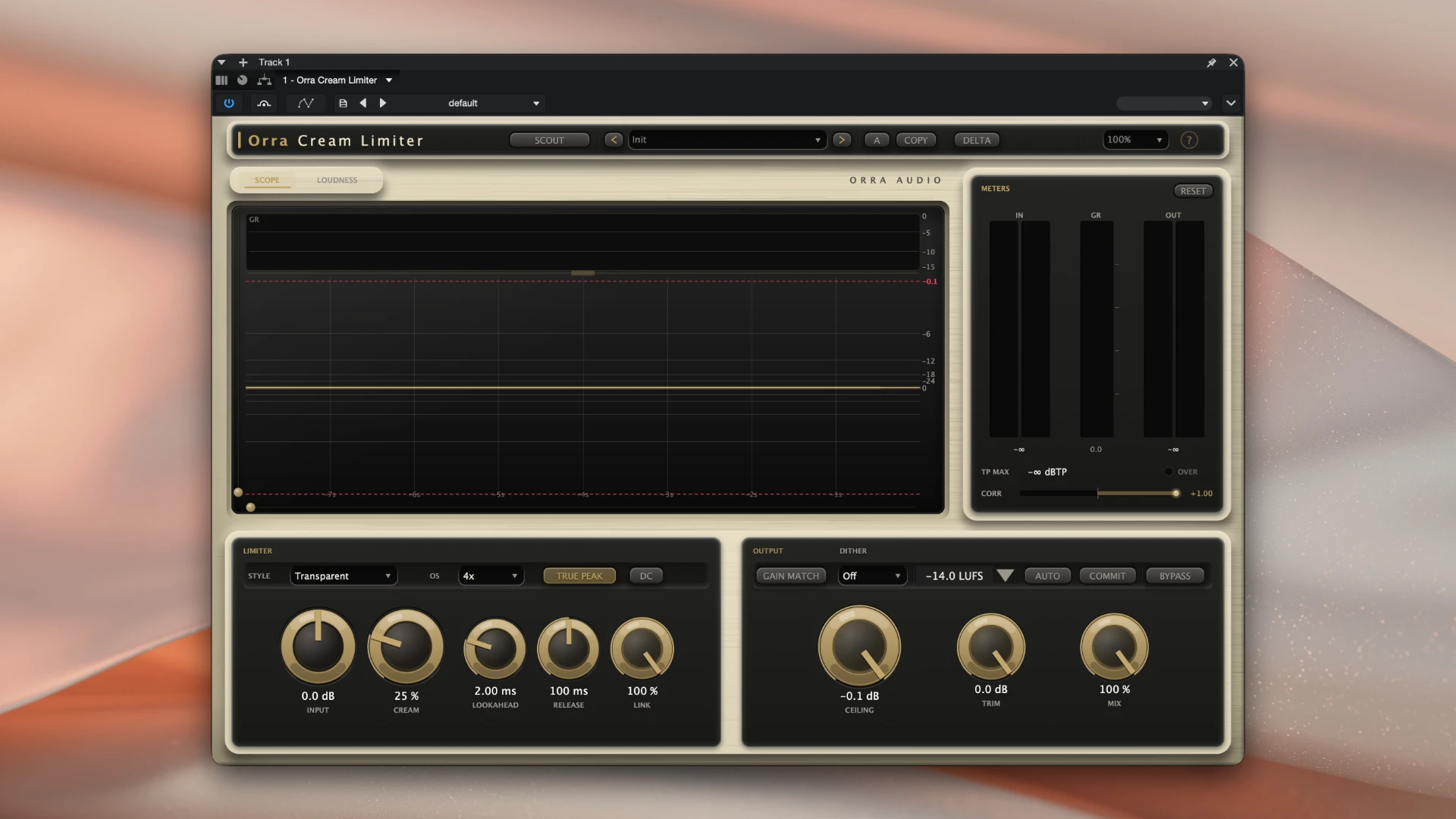Click the -0.1 dB ceiling value

click(859, 696)
